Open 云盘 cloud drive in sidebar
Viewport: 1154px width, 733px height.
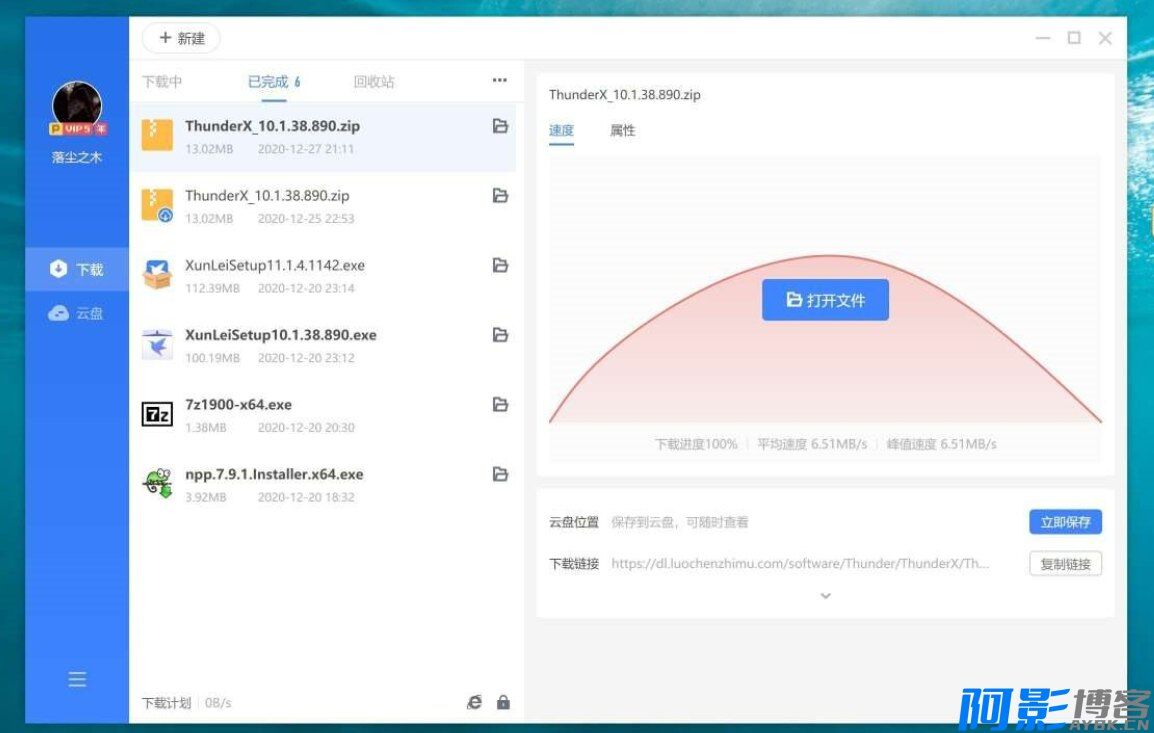(x=77, y=313)
